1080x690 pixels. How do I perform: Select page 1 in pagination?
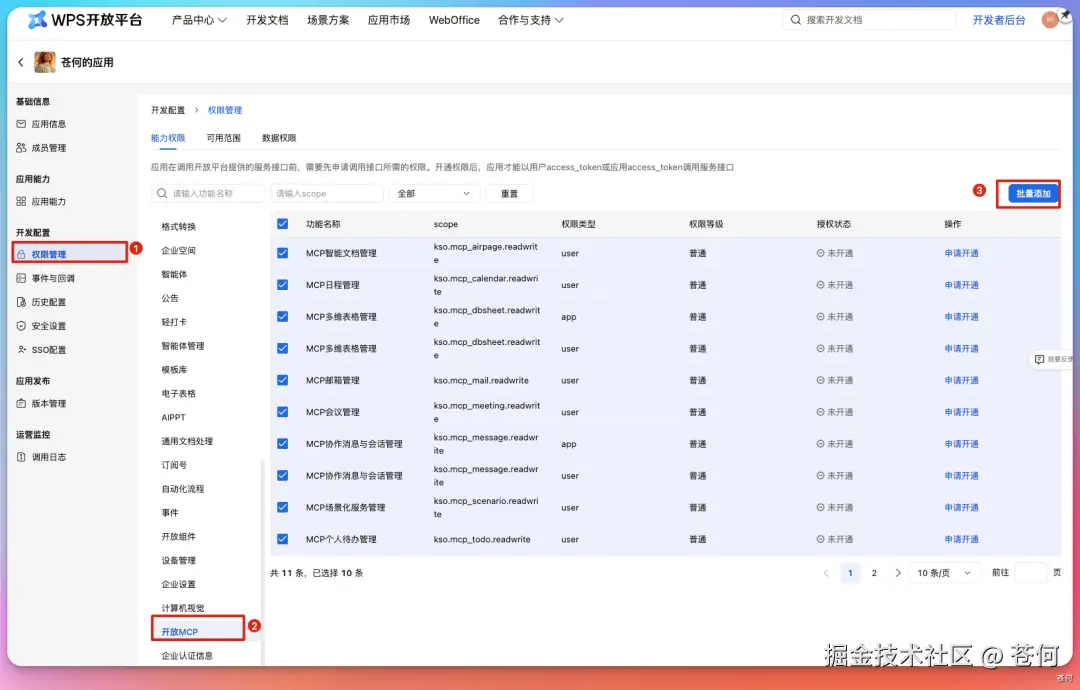click(x=850, y=573)
